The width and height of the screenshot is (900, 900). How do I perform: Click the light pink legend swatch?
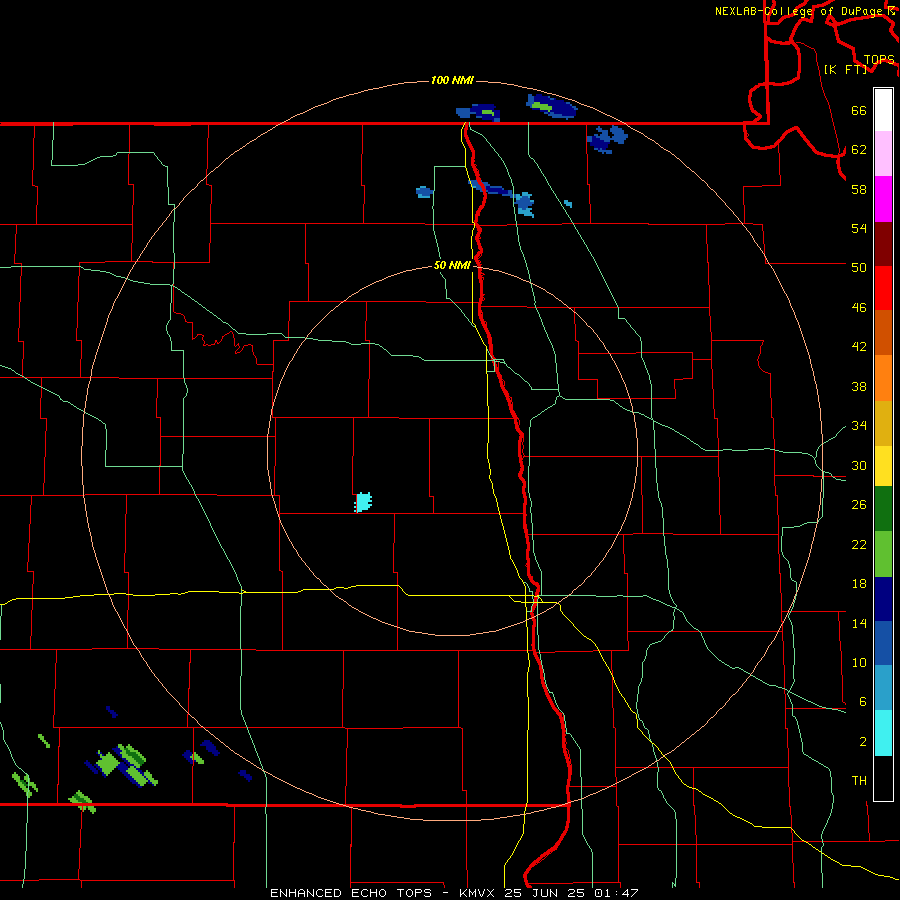(883, 154)
